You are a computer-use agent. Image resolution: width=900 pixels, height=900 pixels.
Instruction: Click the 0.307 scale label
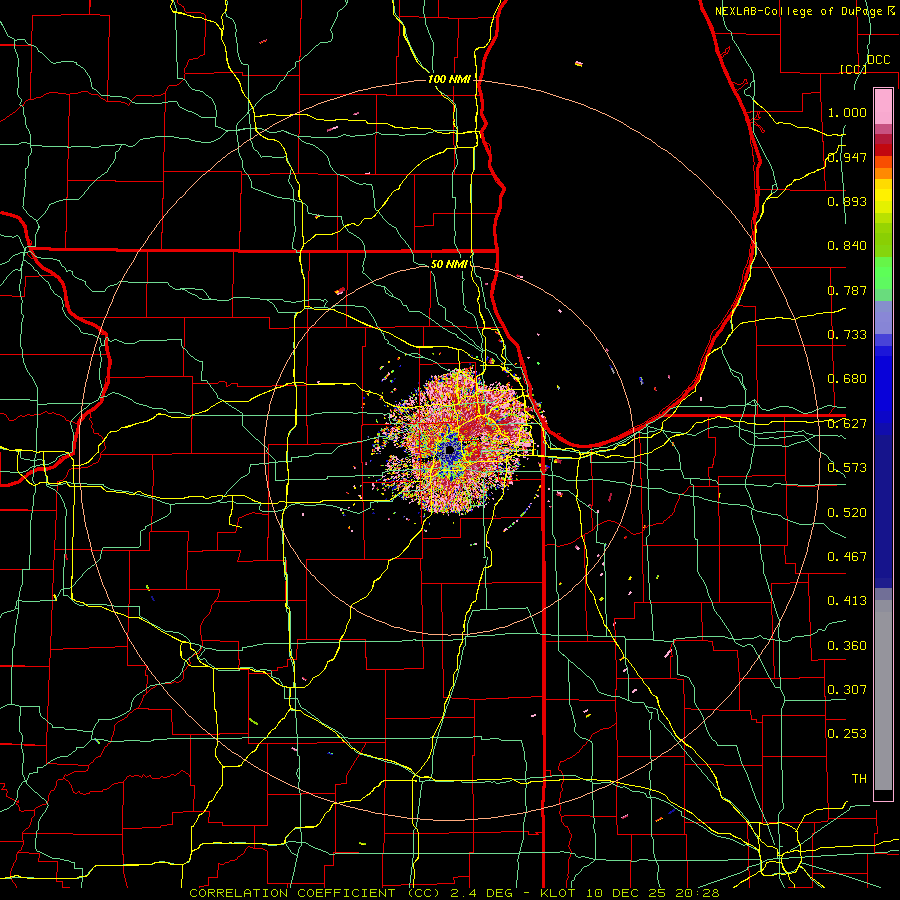point(847,690)
